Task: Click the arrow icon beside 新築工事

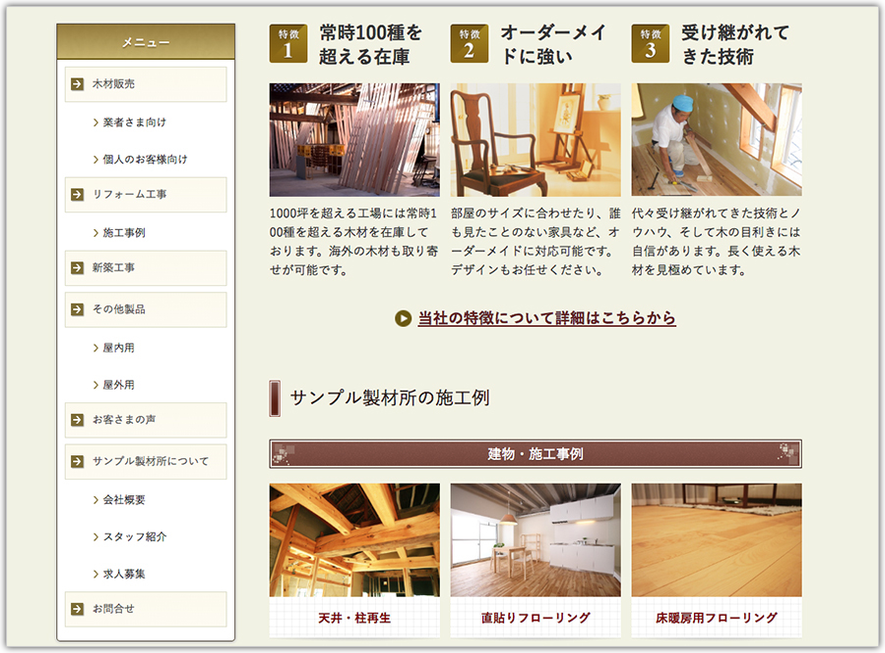Action: tap(77, 268)
